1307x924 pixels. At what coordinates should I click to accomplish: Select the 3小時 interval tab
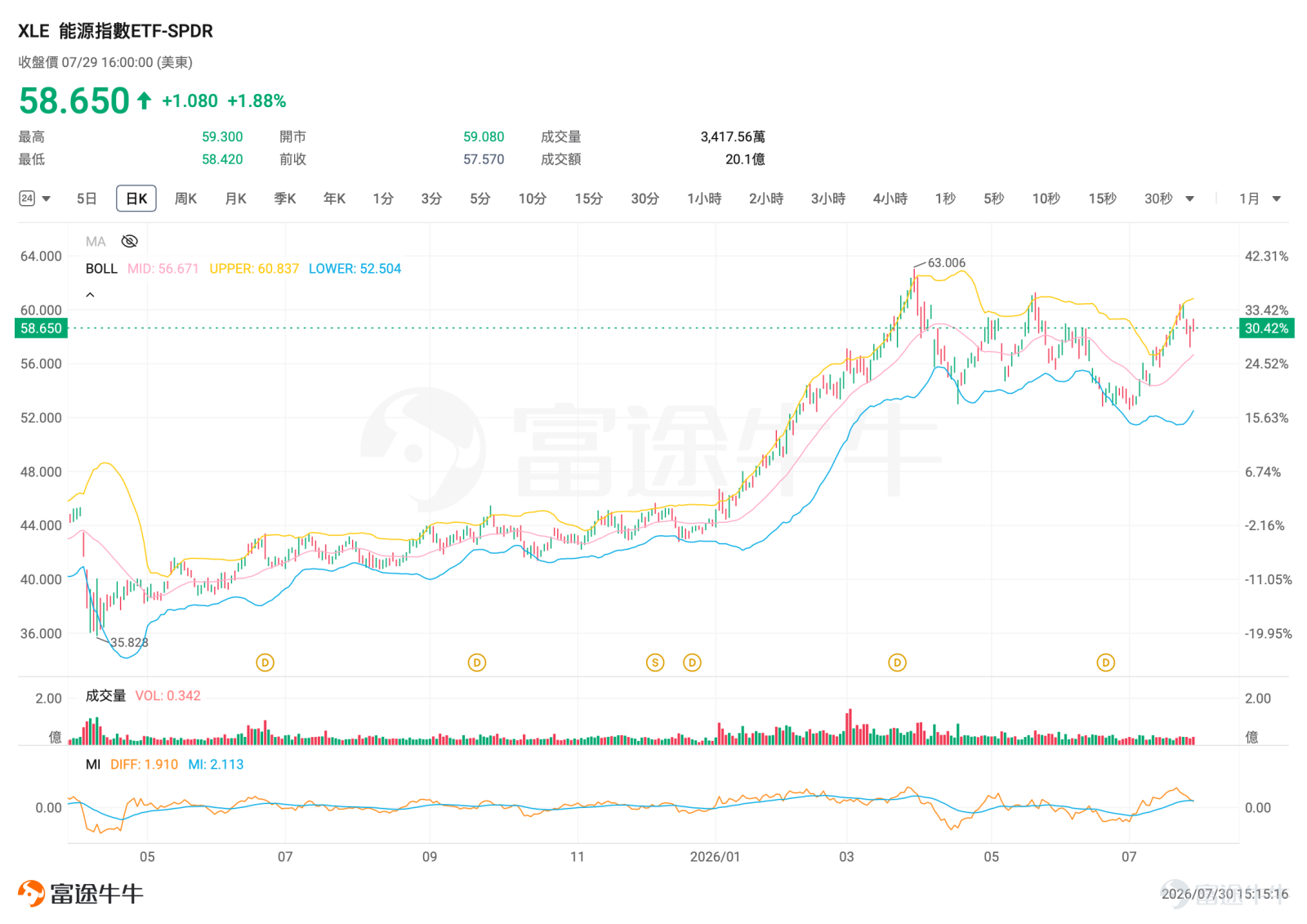pos(828,199)
